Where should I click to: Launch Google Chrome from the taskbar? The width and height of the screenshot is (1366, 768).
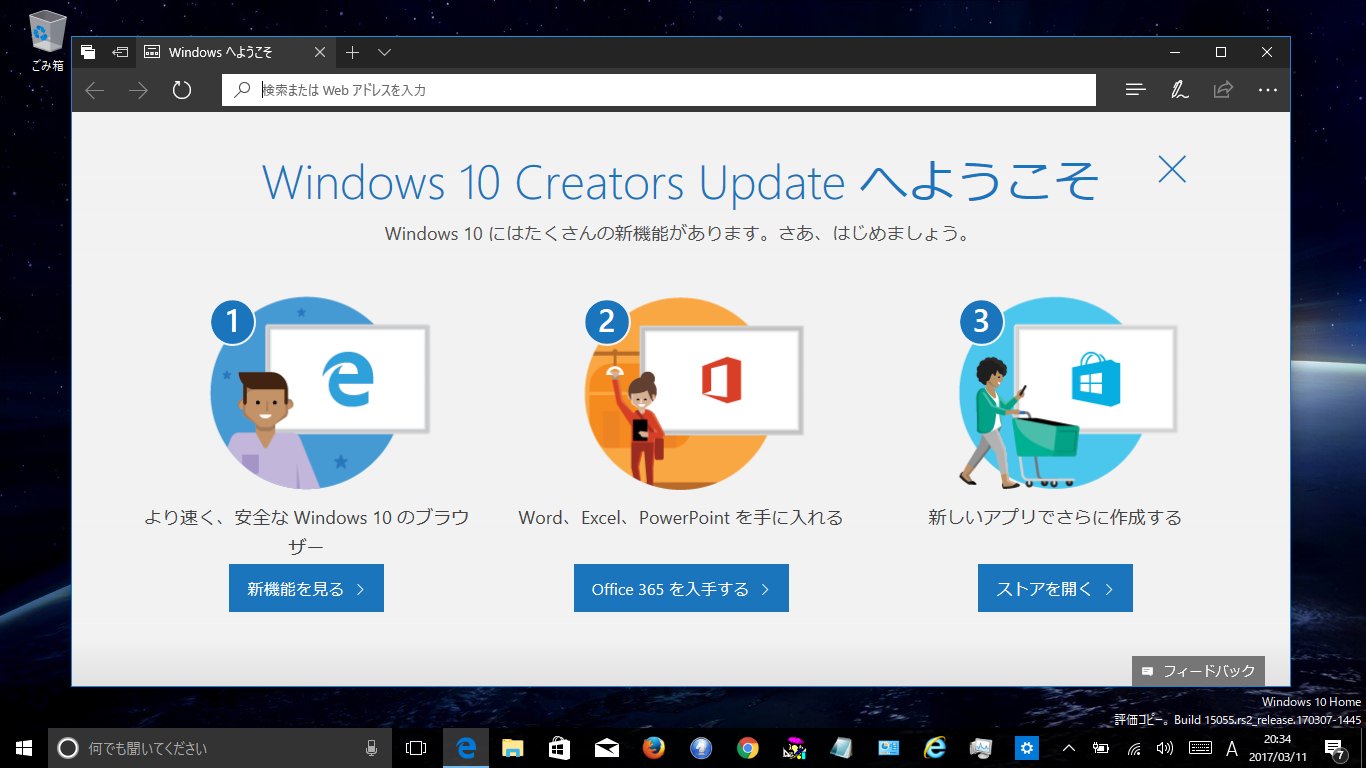coord(747,747)
